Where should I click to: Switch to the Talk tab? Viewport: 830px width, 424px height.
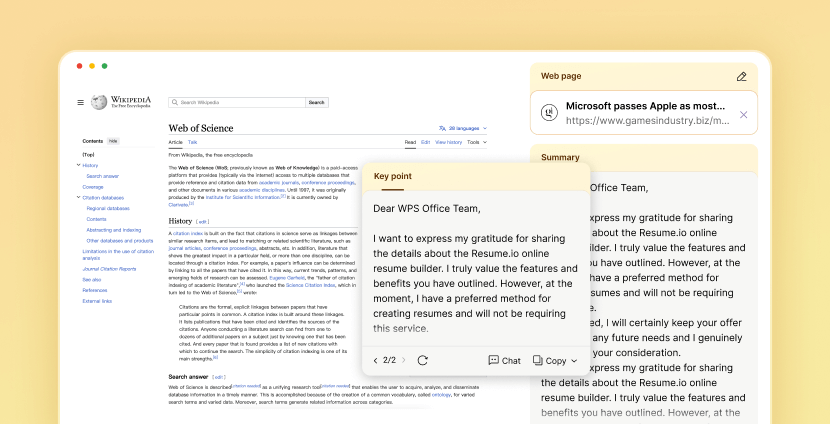tap(192, 142)
